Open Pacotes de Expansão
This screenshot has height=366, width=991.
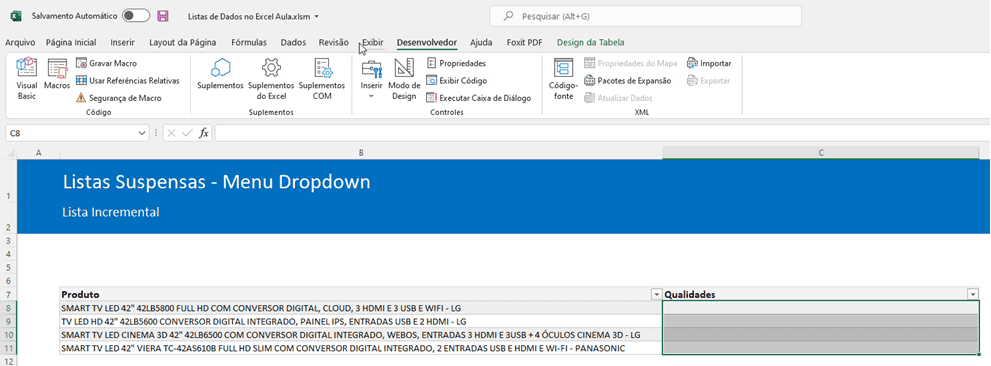(x=627, y=80)
